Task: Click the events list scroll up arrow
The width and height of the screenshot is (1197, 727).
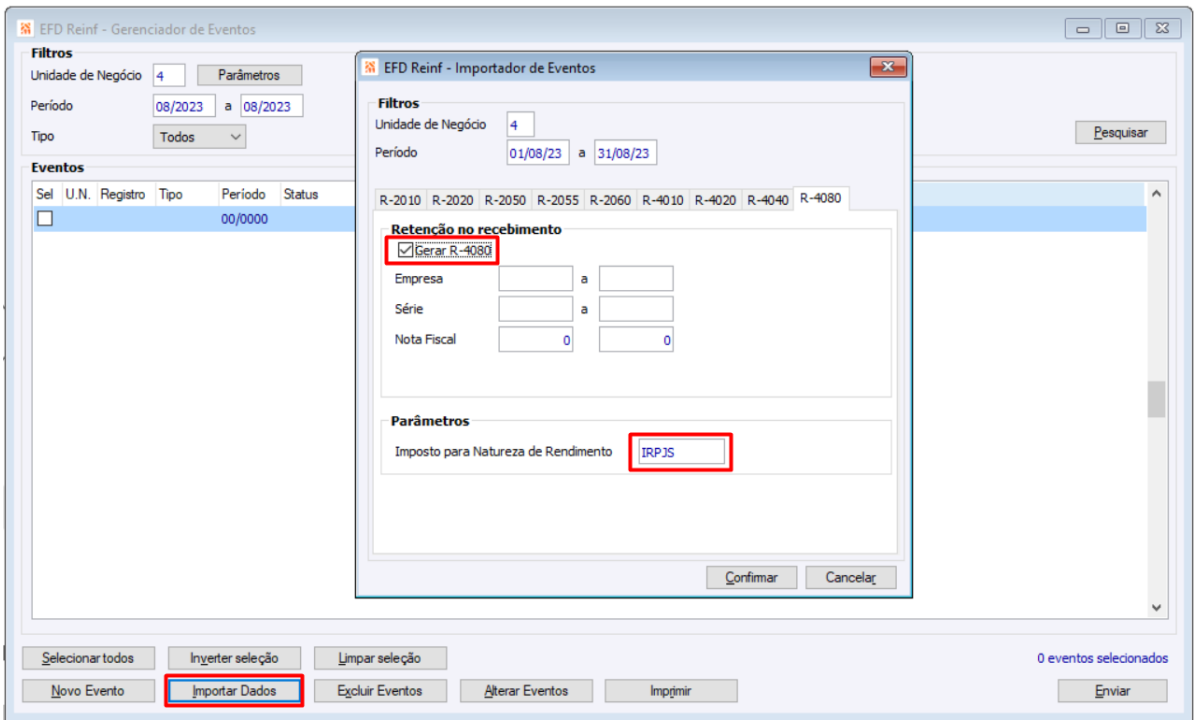Action: [1157, 194]
